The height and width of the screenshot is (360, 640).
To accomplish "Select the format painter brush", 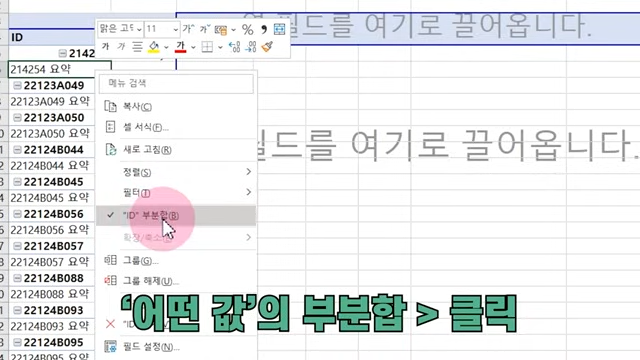I will click(267, 47).
